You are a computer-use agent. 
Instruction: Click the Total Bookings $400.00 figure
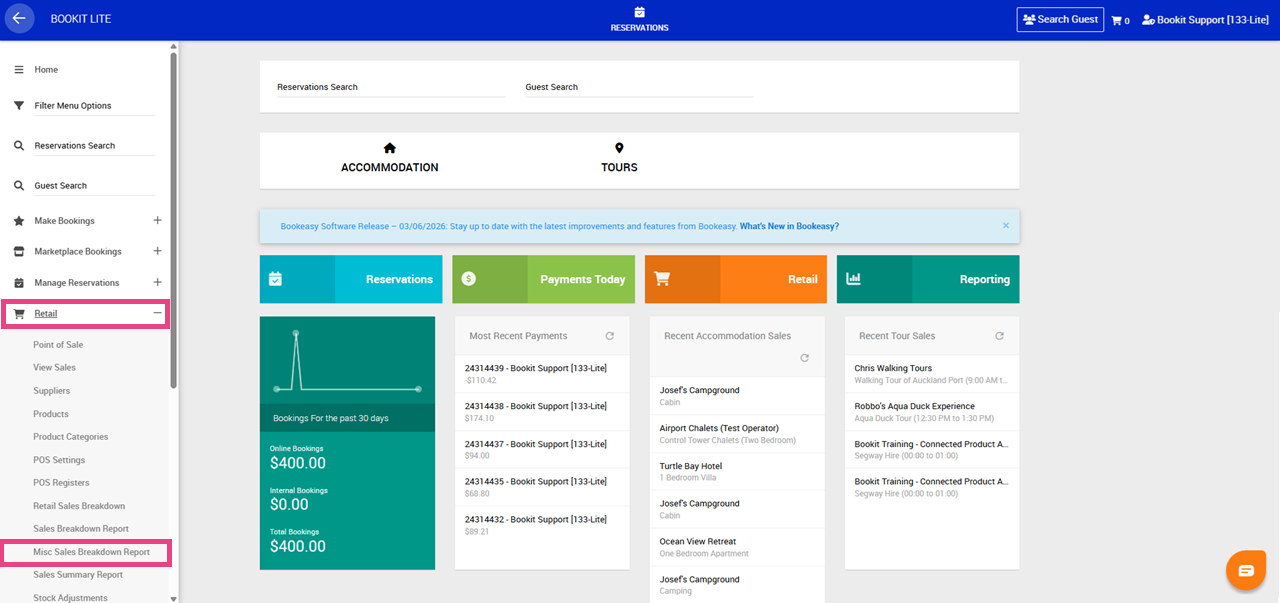298,546
